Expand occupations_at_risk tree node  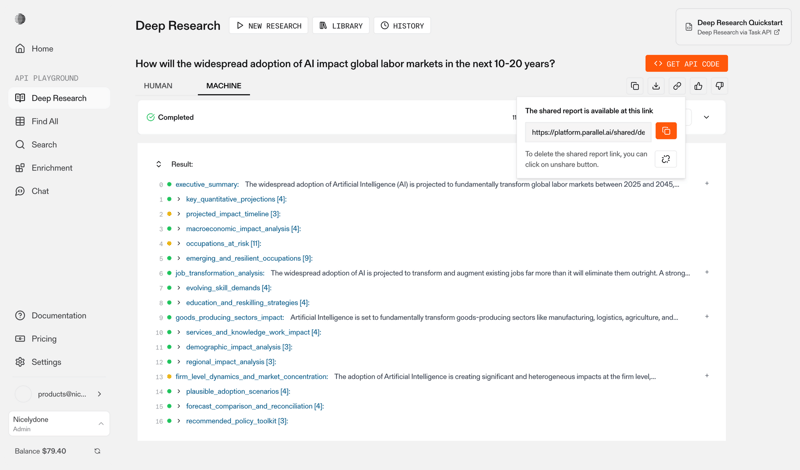point(179,243)
